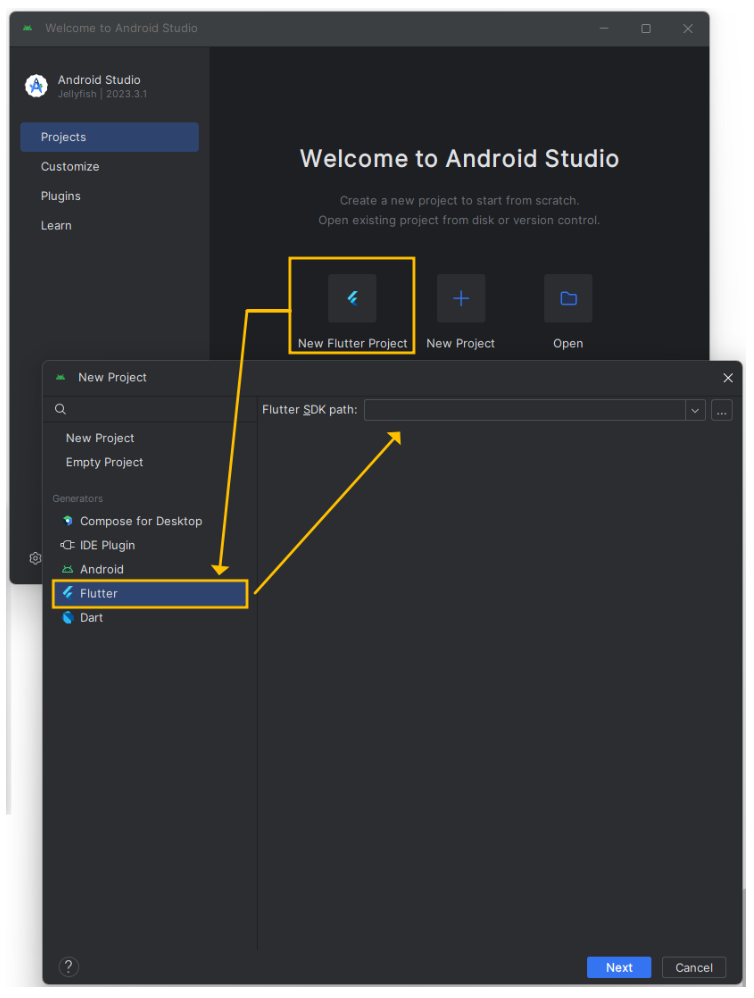This screenshot has height=998, width=754.
Task: Click the Android Studio logo icon
Action: pyautogui.click(x=36, y=85)
